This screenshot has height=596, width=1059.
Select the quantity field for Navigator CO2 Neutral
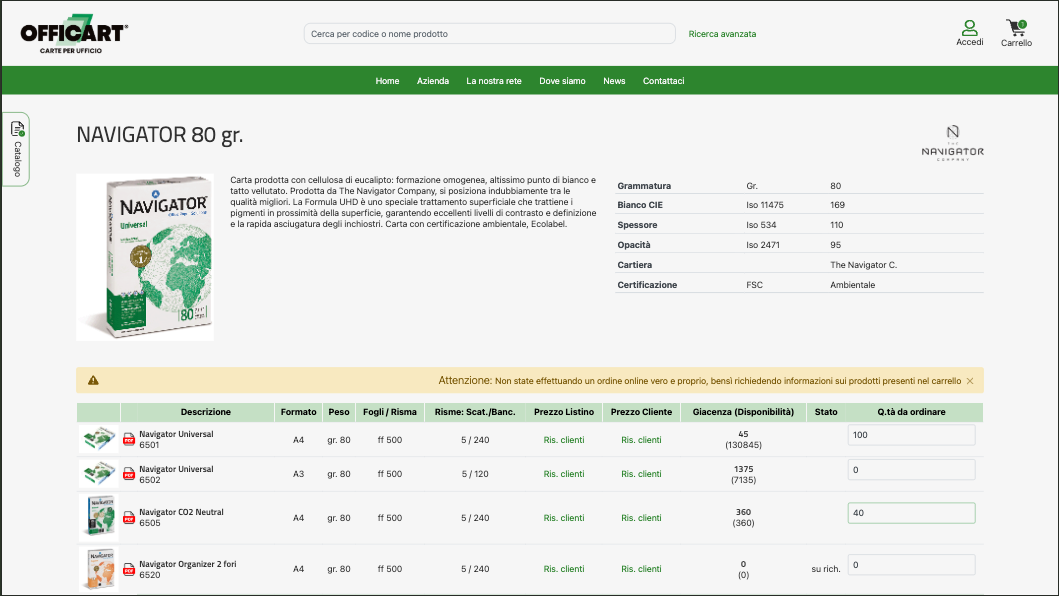(911, 512)
